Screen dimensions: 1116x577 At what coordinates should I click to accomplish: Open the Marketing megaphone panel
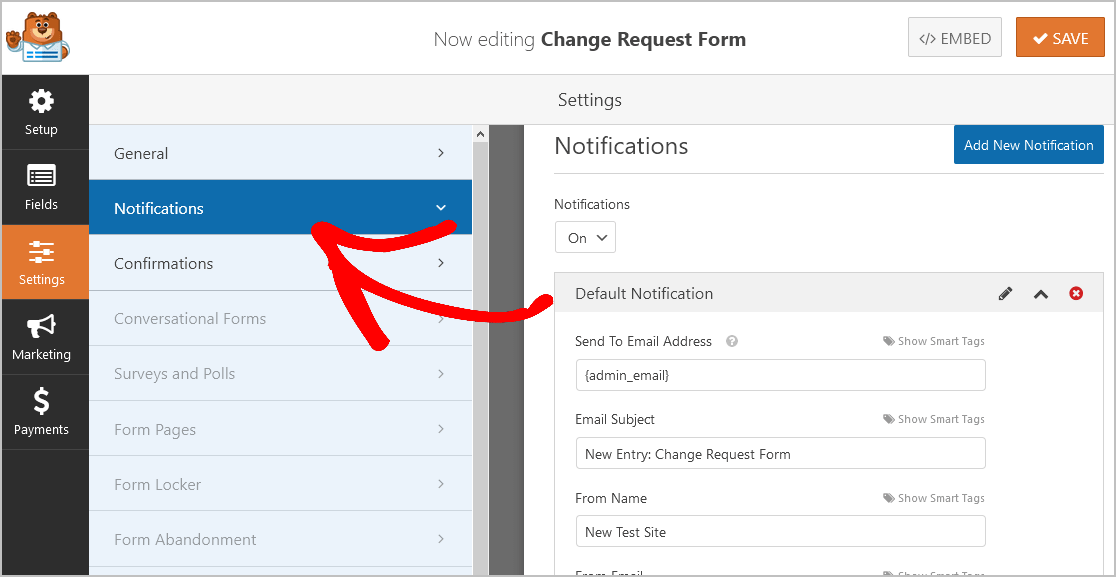click(x=41, y=337)
